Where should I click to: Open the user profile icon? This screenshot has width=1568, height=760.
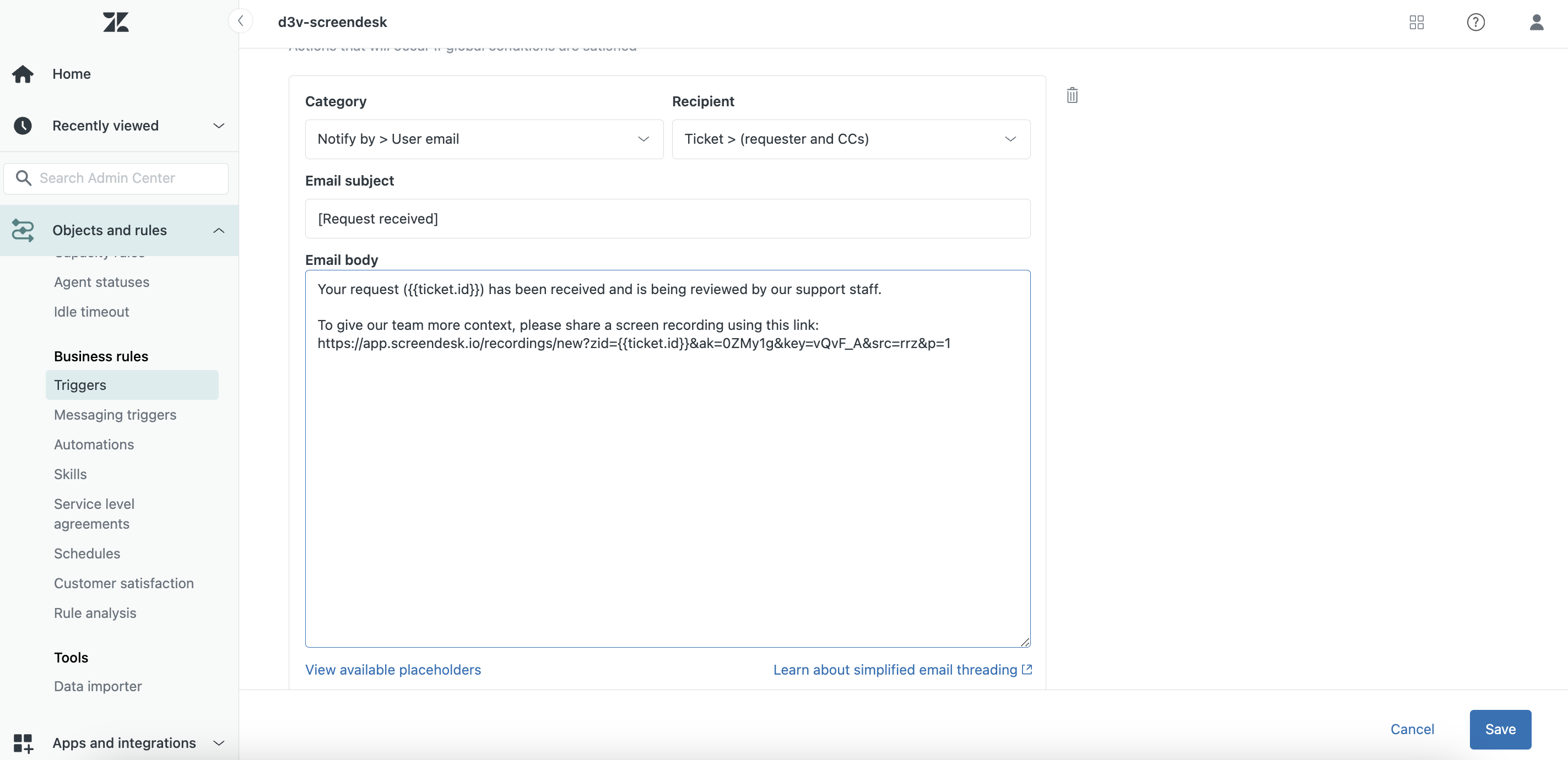click(1535, 23)
